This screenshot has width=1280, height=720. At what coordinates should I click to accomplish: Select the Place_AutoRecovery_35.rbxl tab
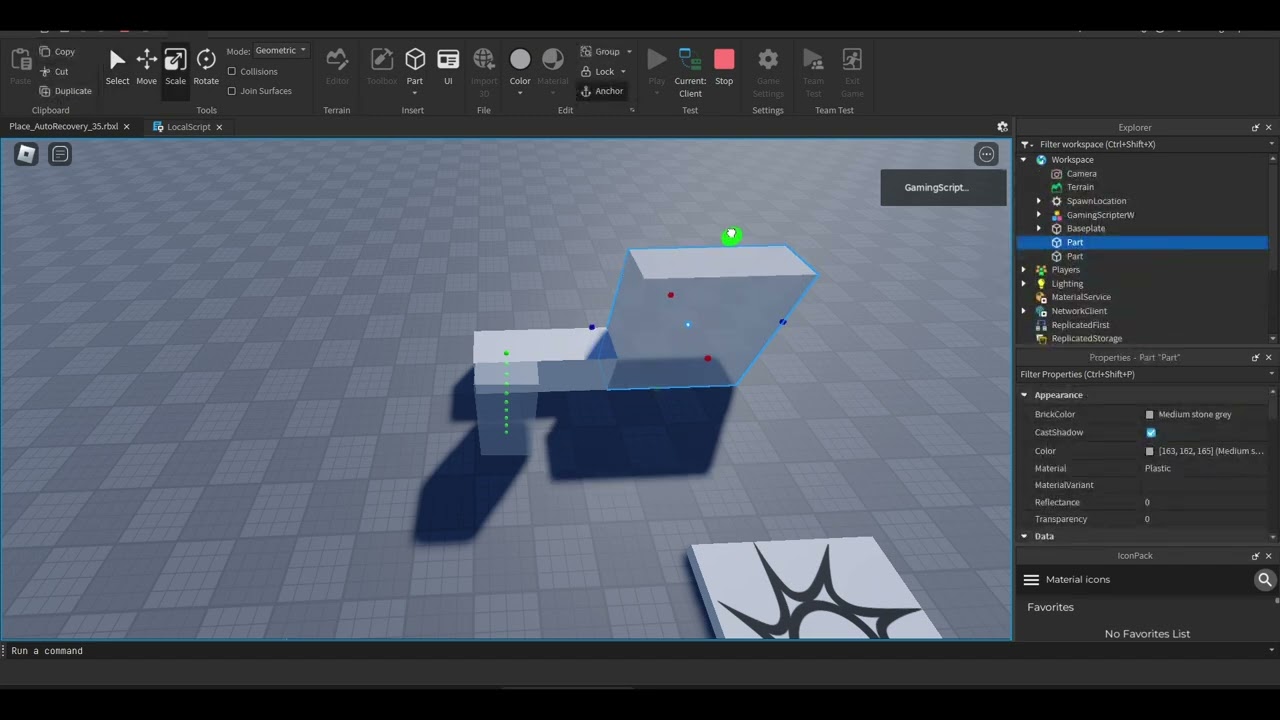click(x=63, y=127)
